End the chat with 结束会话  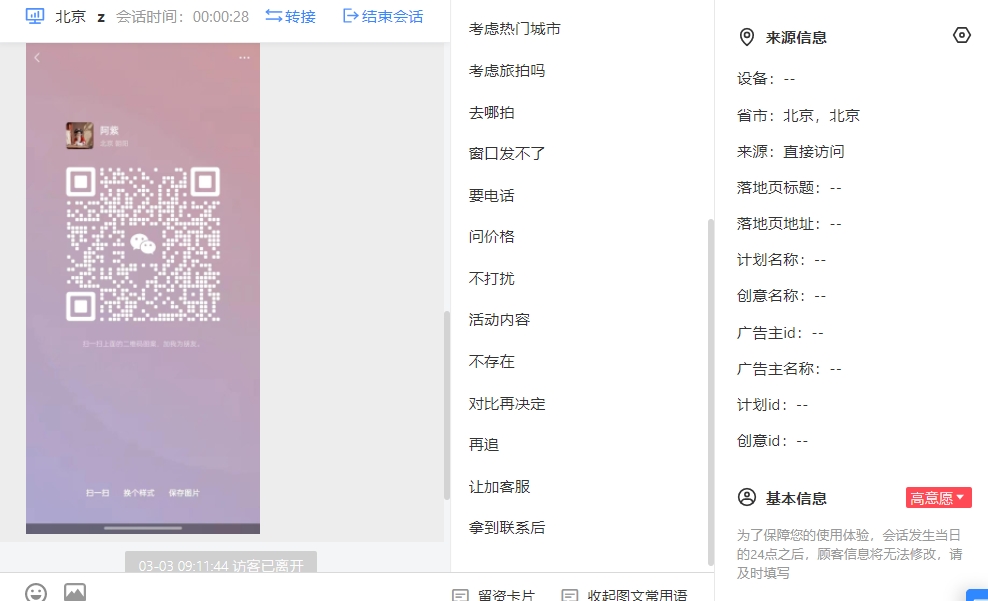(x=382, y=16)
